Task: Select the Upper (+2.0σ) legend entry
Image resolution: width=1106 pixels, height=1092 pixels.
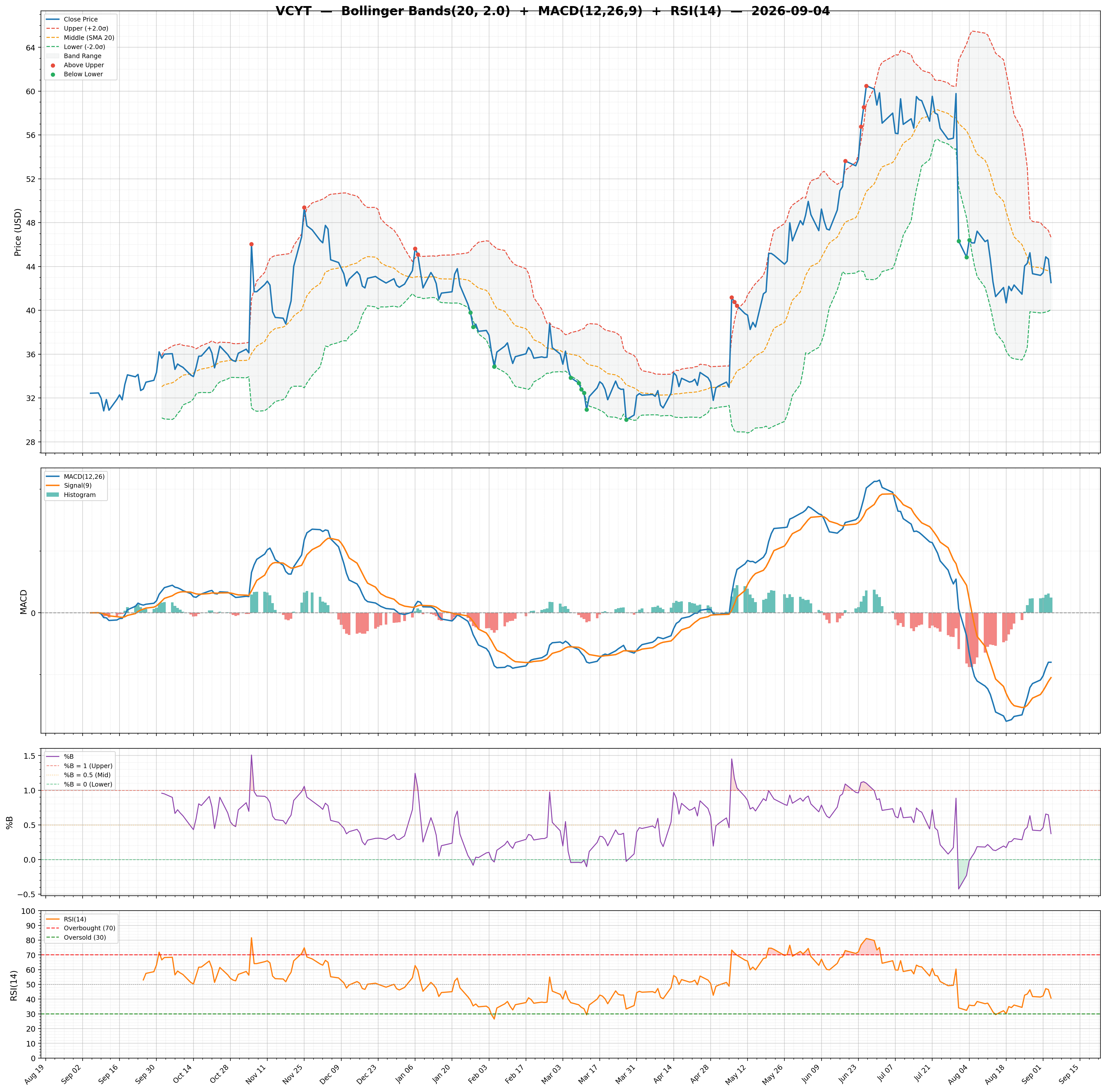Action: [x=75, y=29]
